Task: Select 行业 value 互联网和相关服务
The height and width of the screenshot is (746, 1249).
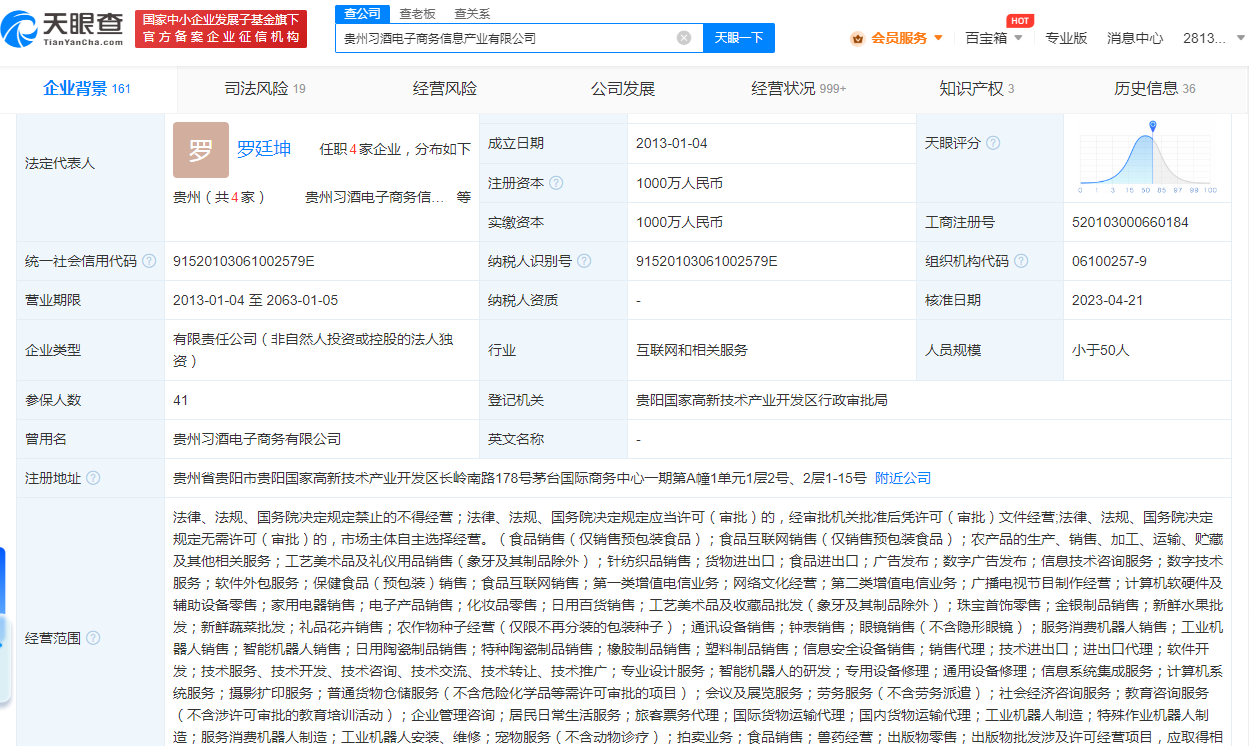Action: 692,350
